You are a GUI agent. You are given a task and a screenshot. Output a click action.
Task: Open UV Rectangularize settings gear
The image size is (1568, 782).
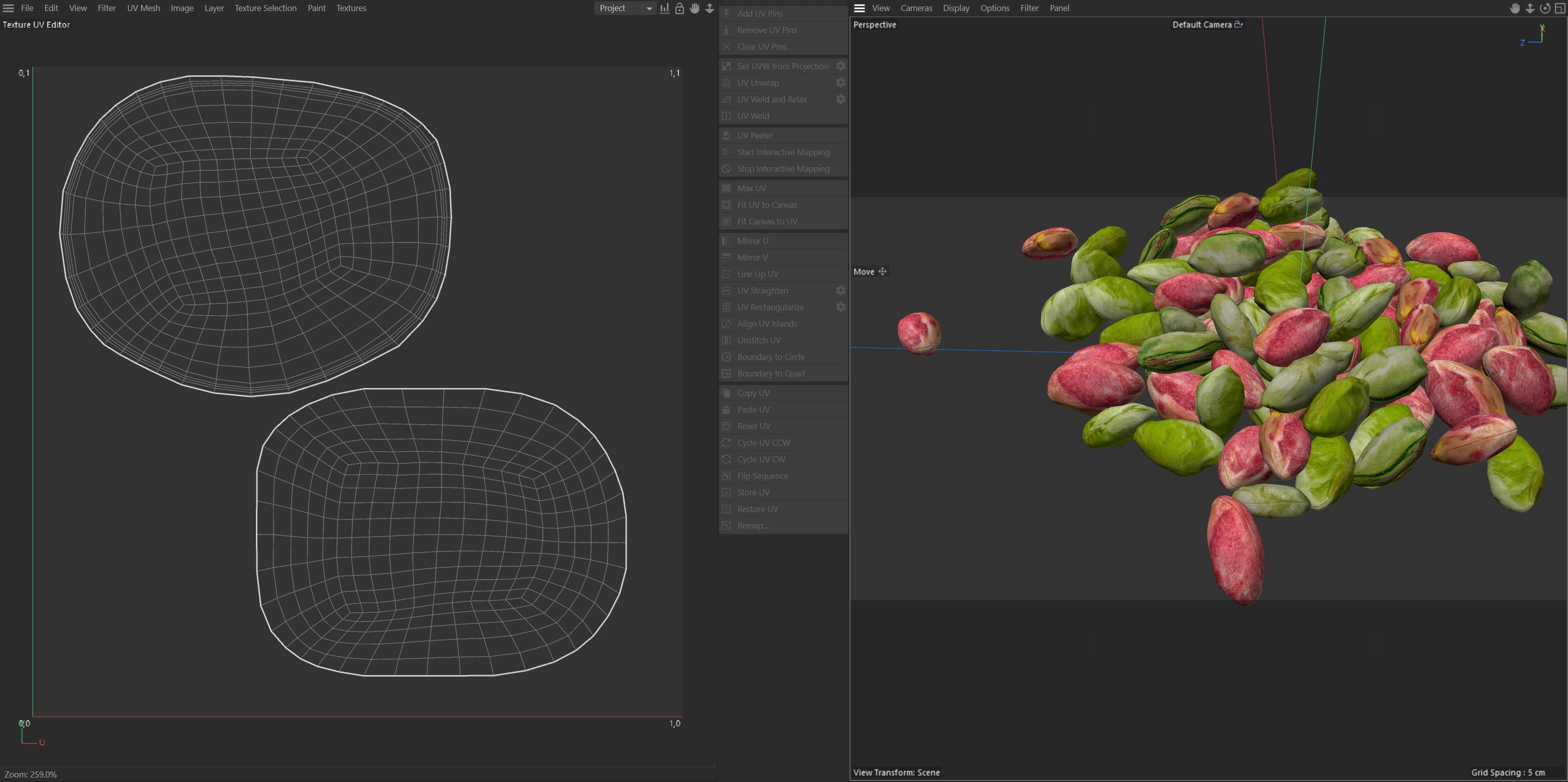pos(840,307)
